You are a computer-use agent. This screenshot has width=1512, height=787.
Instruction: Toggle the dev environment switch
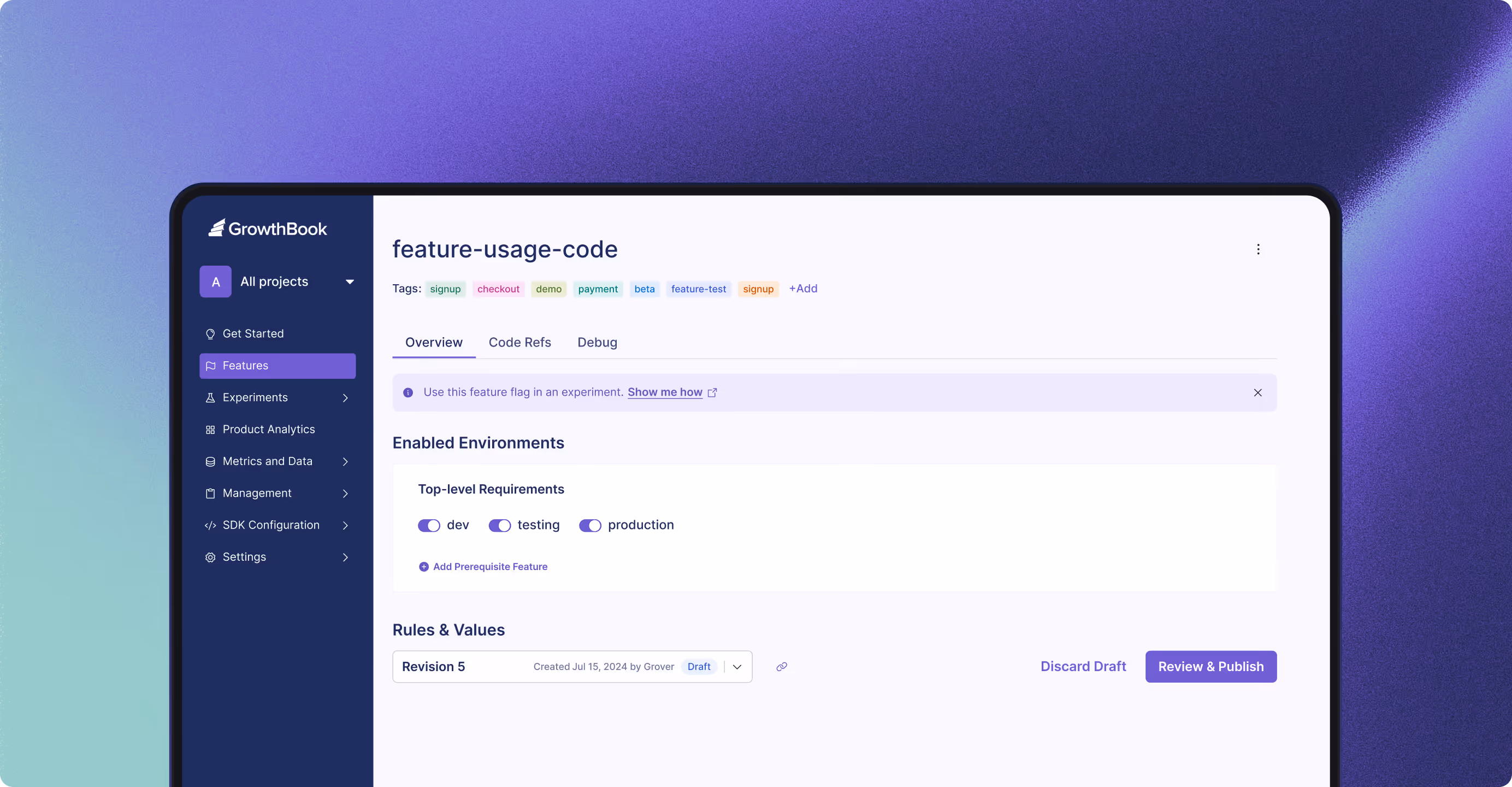pyautogui.click(x=429, y=526)
